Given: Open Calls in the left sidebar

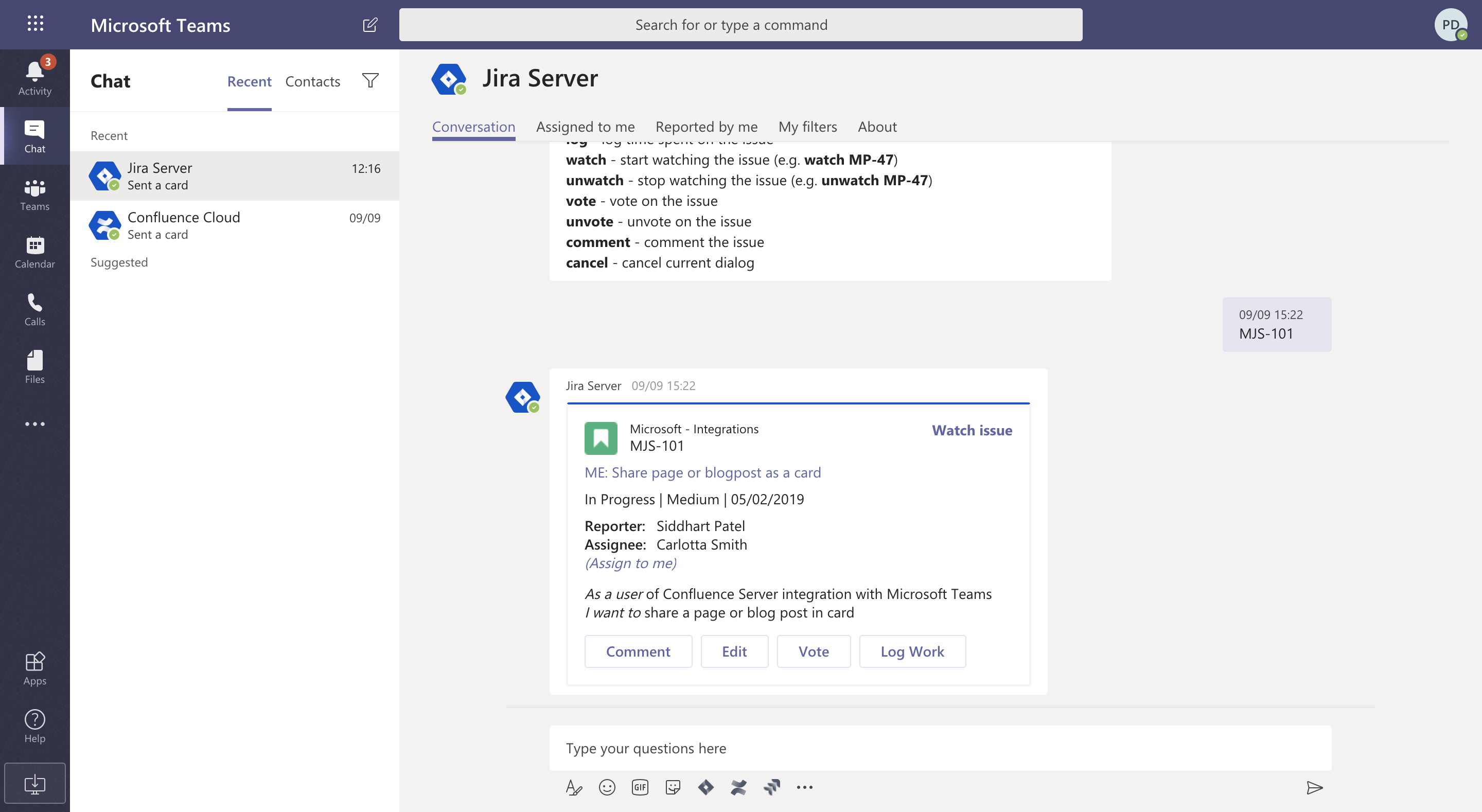Looking at the screenshot, I should (x=35, y=310).
